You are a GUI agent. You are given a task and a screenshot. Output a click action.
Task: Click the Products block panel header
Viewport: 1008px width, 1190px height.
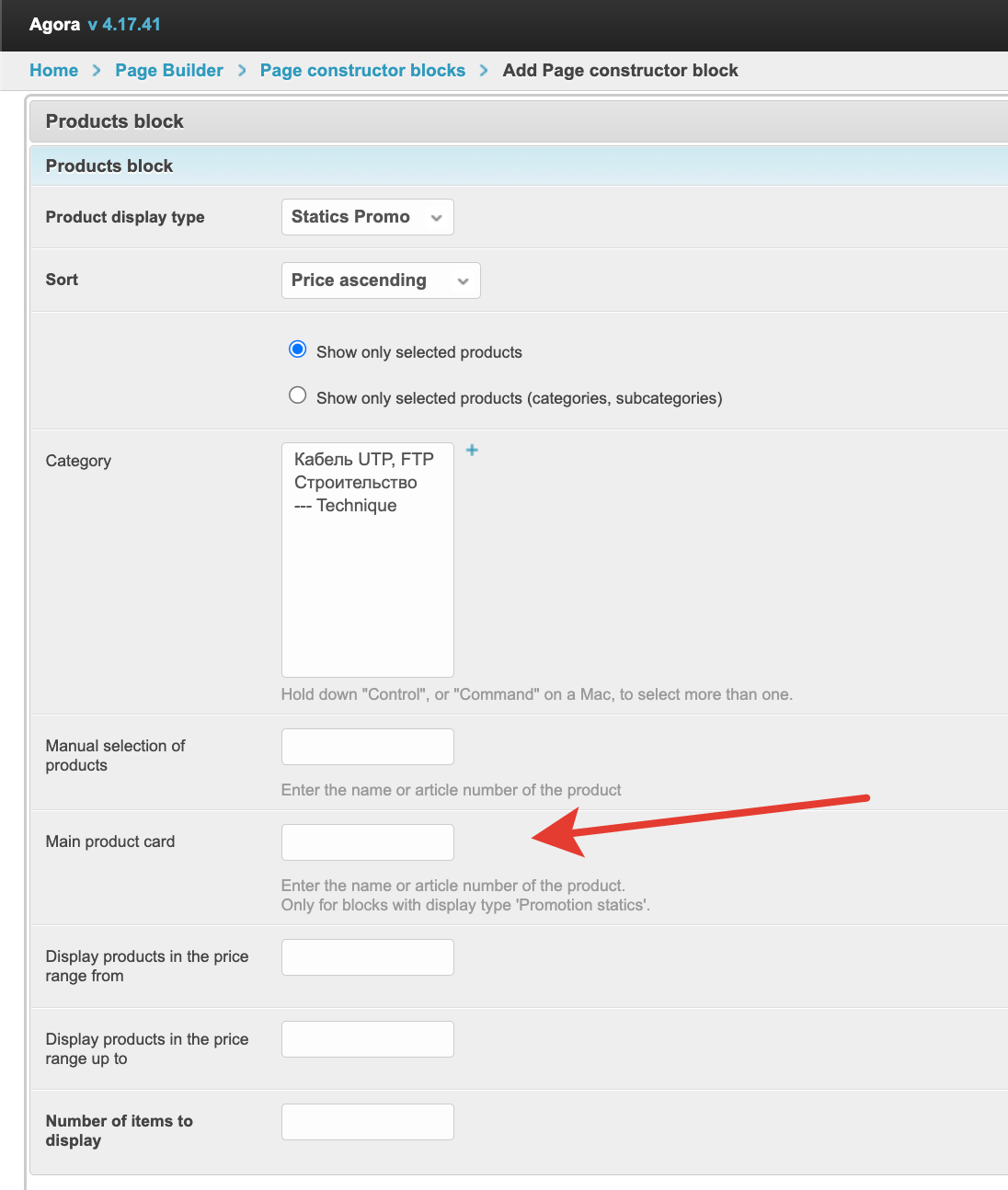[115, 121]
